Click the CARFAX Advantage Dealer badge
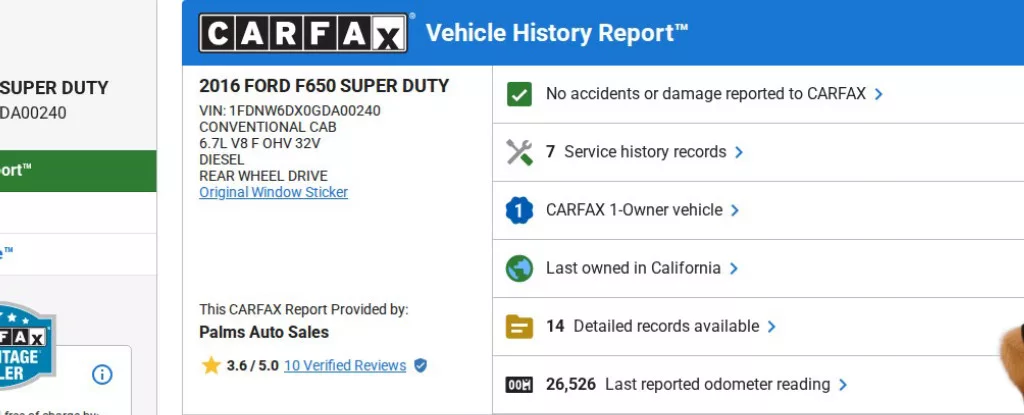This screenshot has width=1024, height=415. [25, 345]
